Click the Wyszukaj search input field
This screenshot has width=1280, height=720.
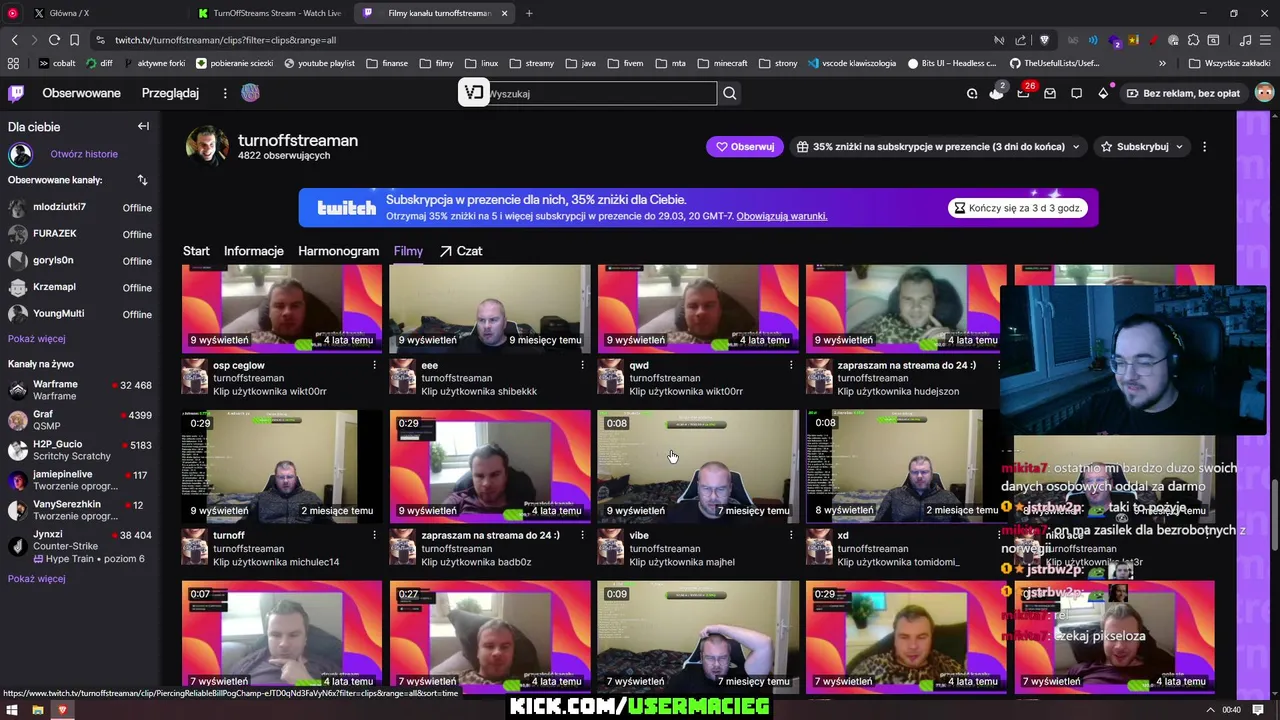[600, 93]
